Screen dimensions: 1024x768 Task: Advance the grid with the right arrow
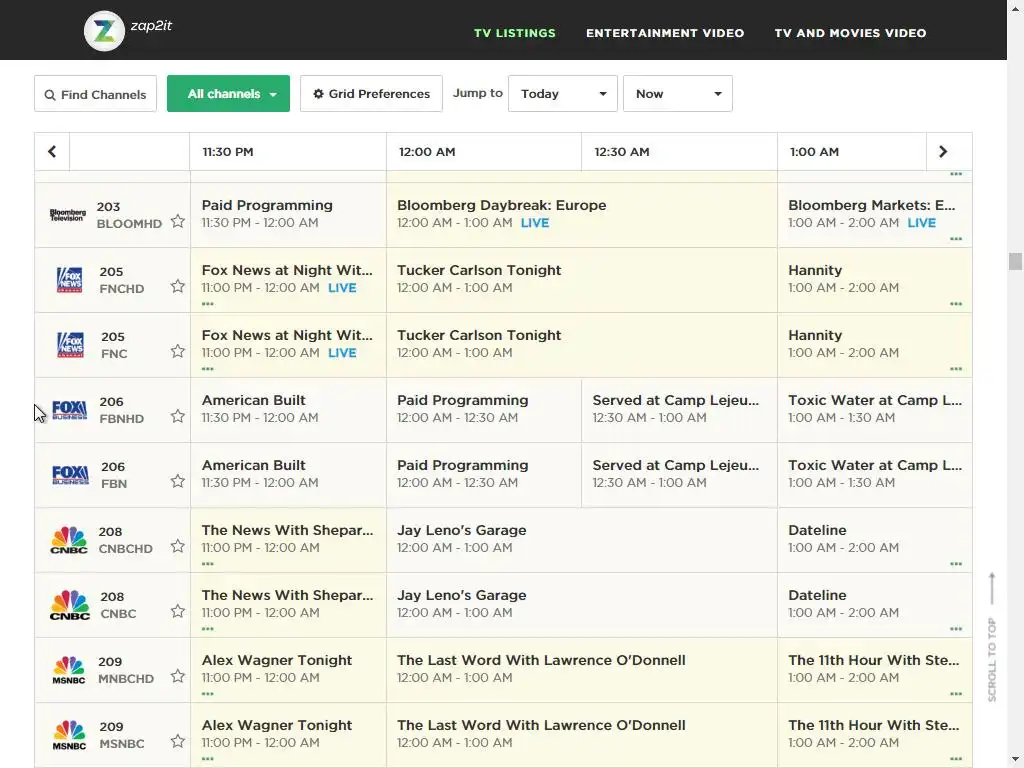tap(943, 152)
